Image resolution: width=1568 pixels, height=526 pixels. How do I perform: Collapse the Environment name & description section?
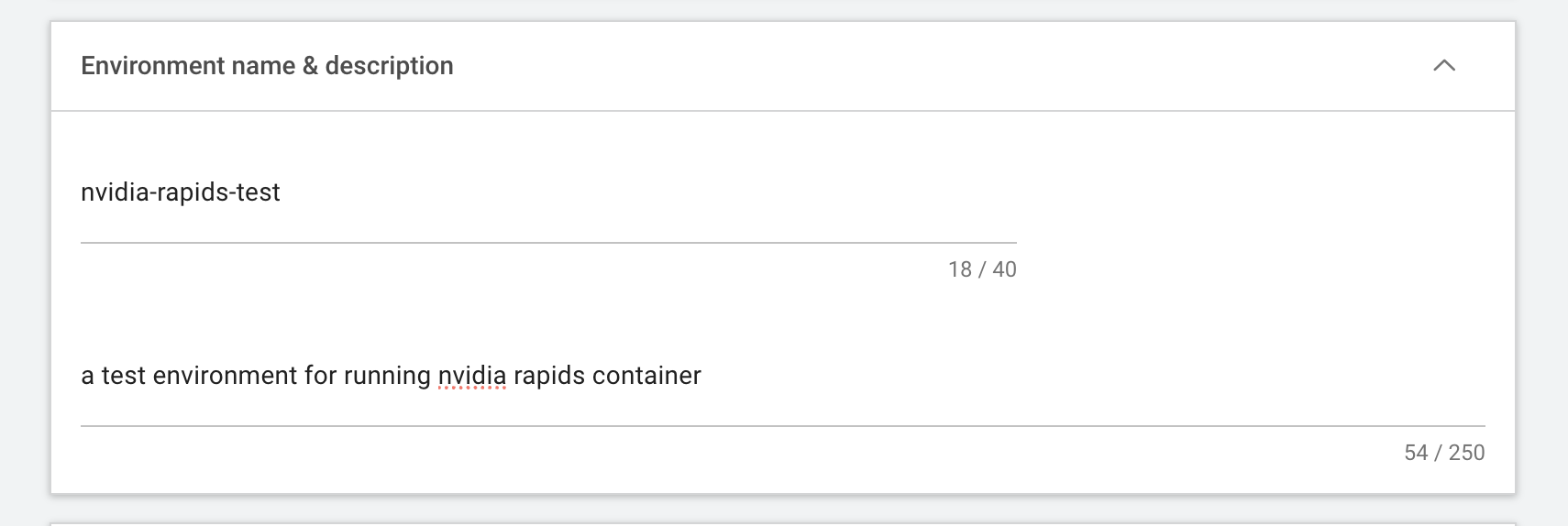[x=1443, y=66]
